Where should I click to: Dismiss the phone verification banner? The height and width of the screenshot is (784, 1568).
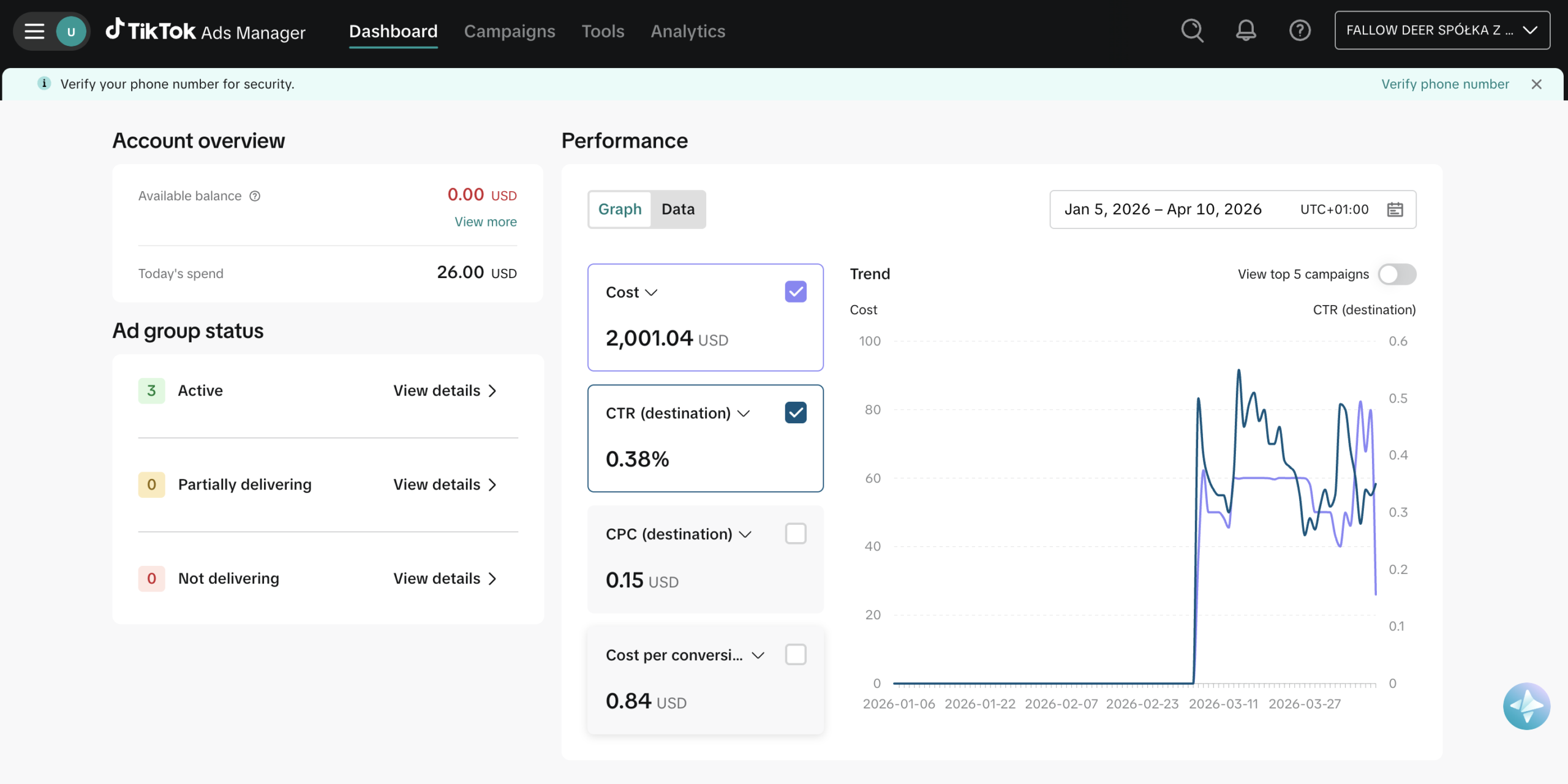[1536, 85]
